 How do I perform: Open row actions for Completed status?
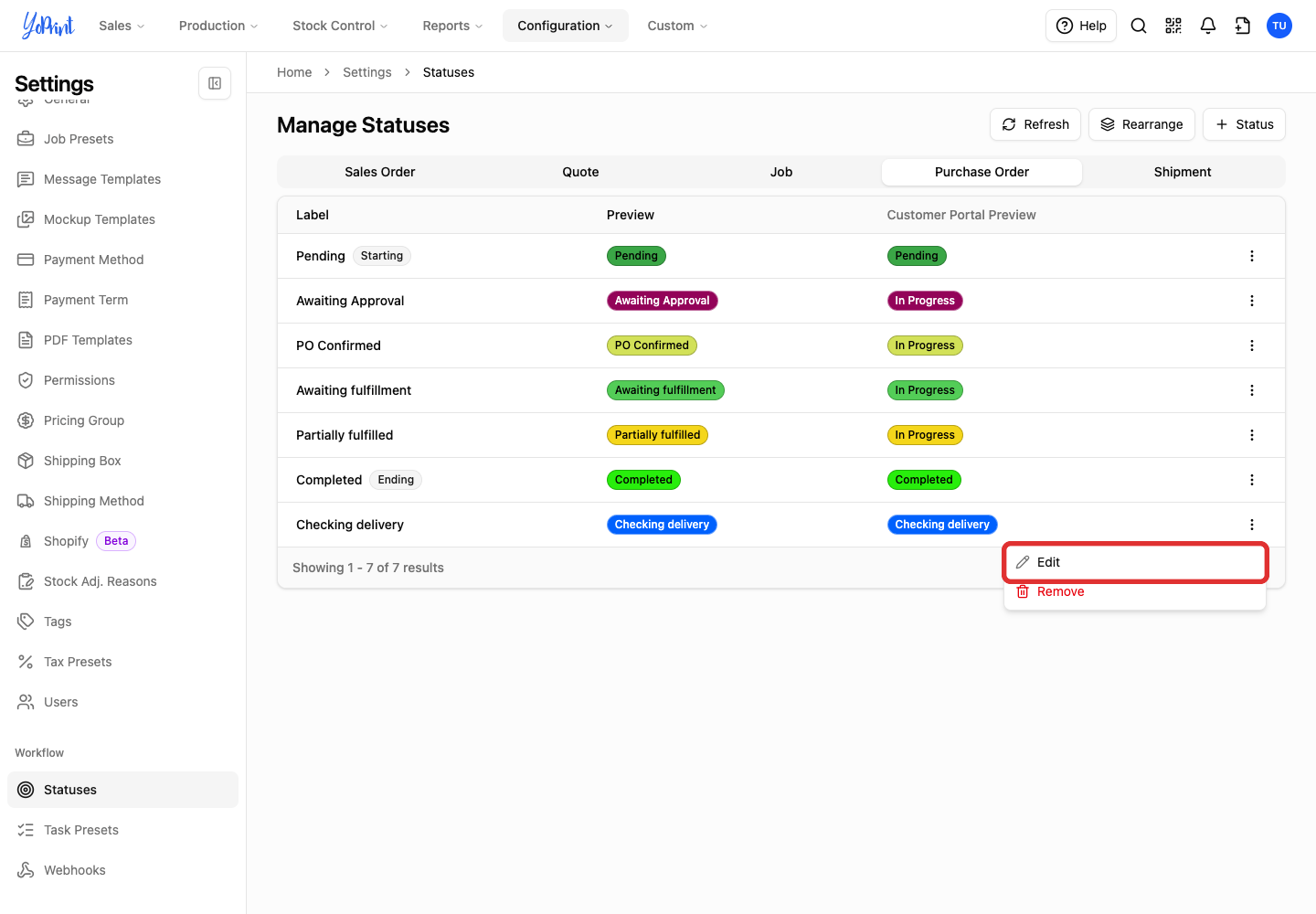(1252, 480)
